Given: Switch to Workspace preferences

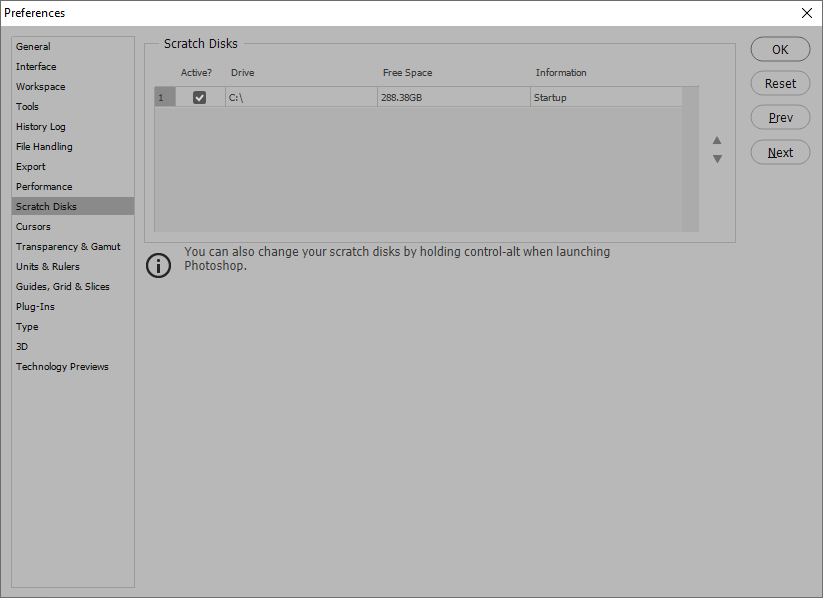Looking at the screenshot, I should [x=72, y=87].
